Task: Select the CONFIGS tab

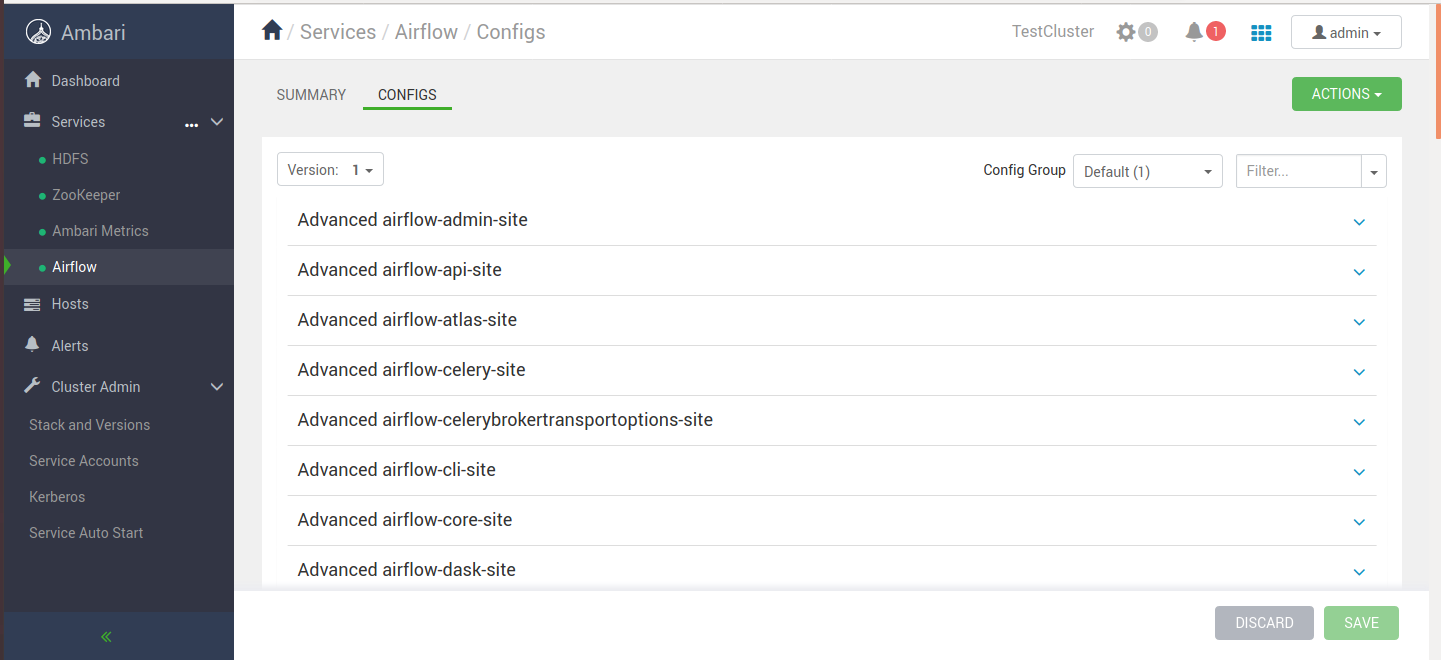Action: [407, 95]
